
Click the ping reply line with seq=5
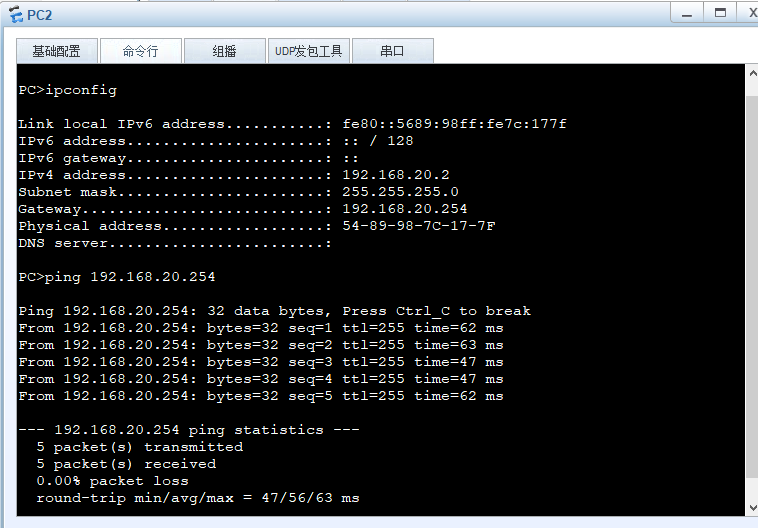coord(261,396)
